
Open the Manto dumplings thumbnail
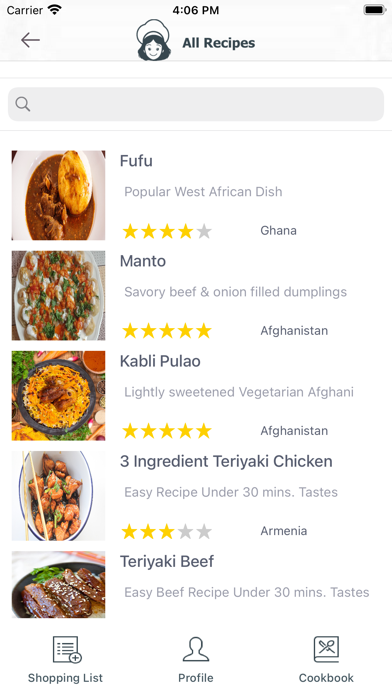click(58, 295)
